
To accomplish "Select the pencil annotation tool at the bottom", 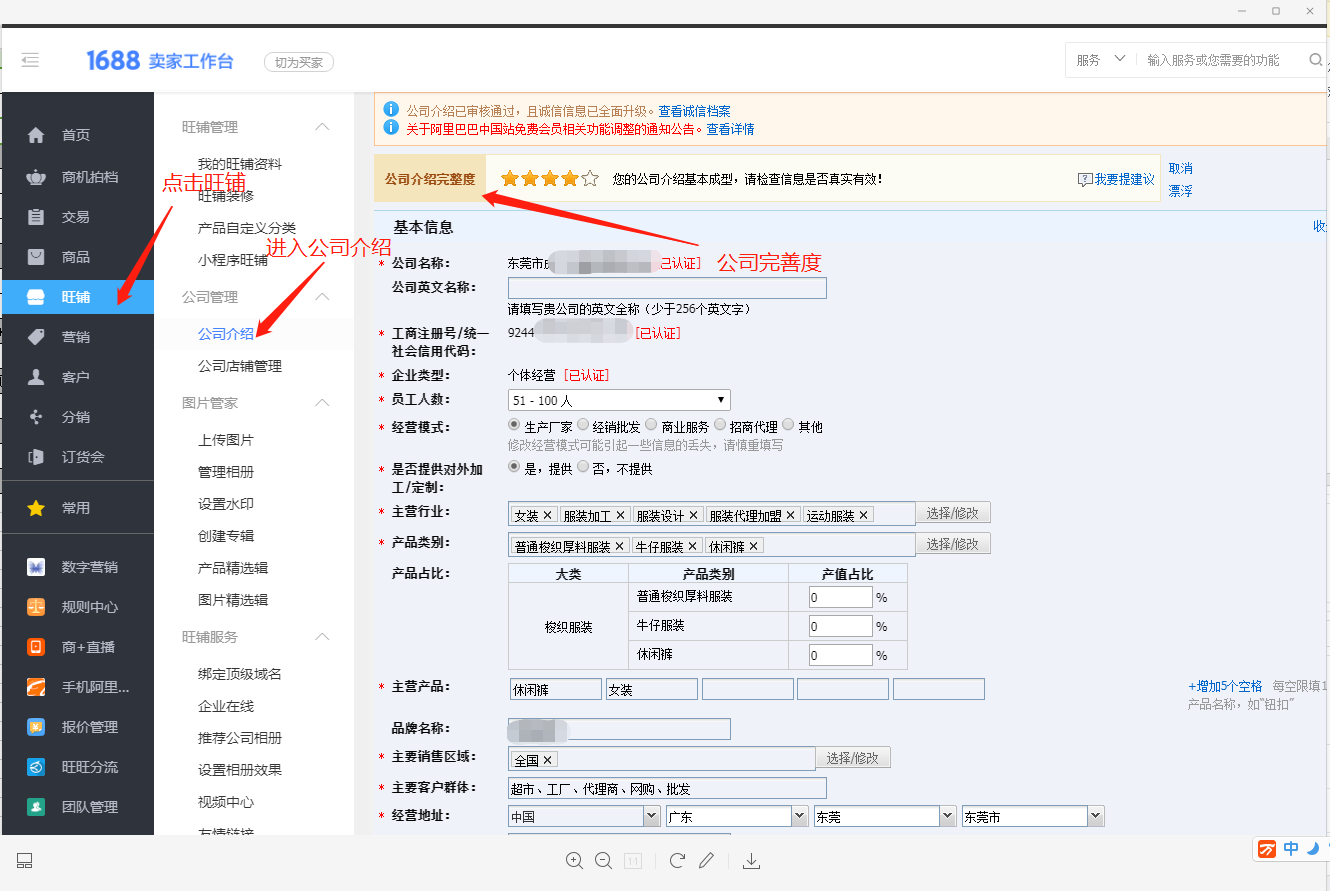I will (706, 860).
